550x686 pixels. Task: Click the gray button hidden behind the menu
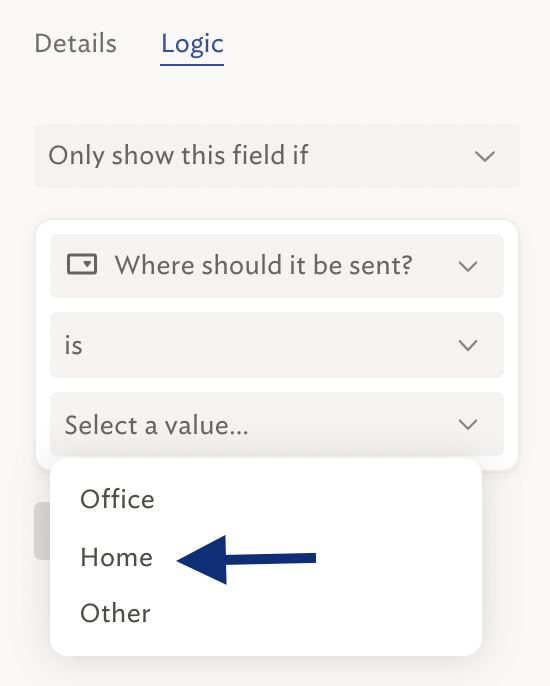pyautogui.click(x=42, y=531)
